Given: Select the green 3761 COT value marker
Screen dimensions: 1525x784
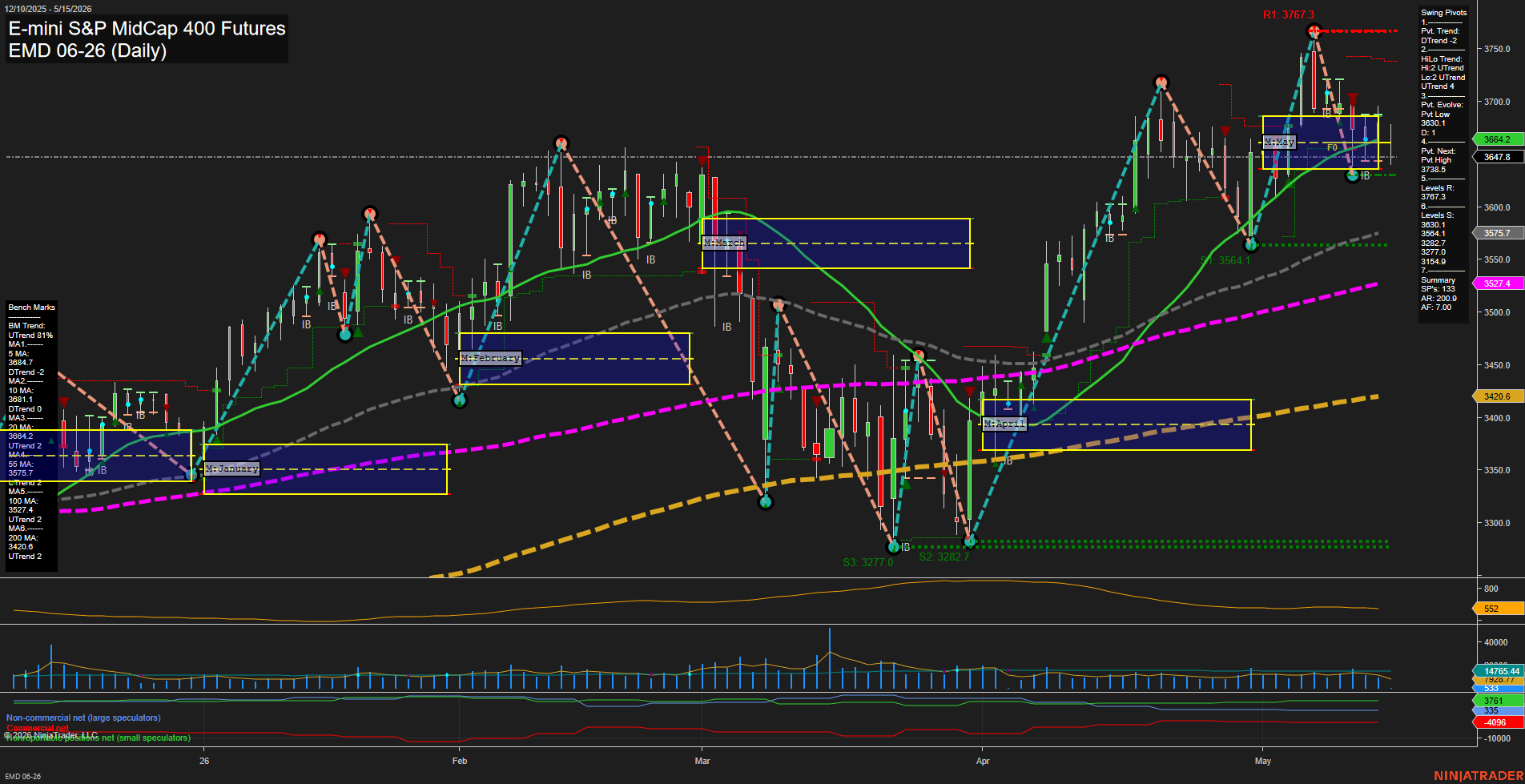Looking at the screenshot, I should click(x=1498, y=701).
